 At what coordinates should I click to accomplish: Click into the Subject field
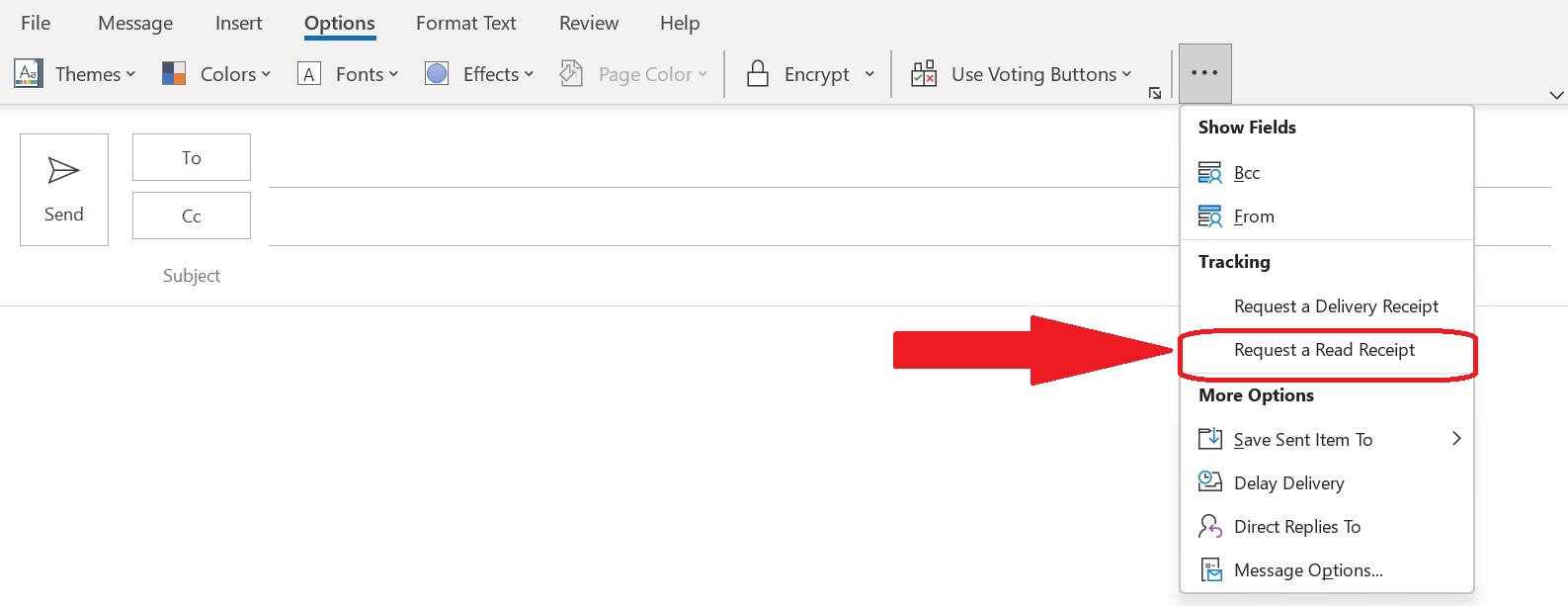click(692, 276)
